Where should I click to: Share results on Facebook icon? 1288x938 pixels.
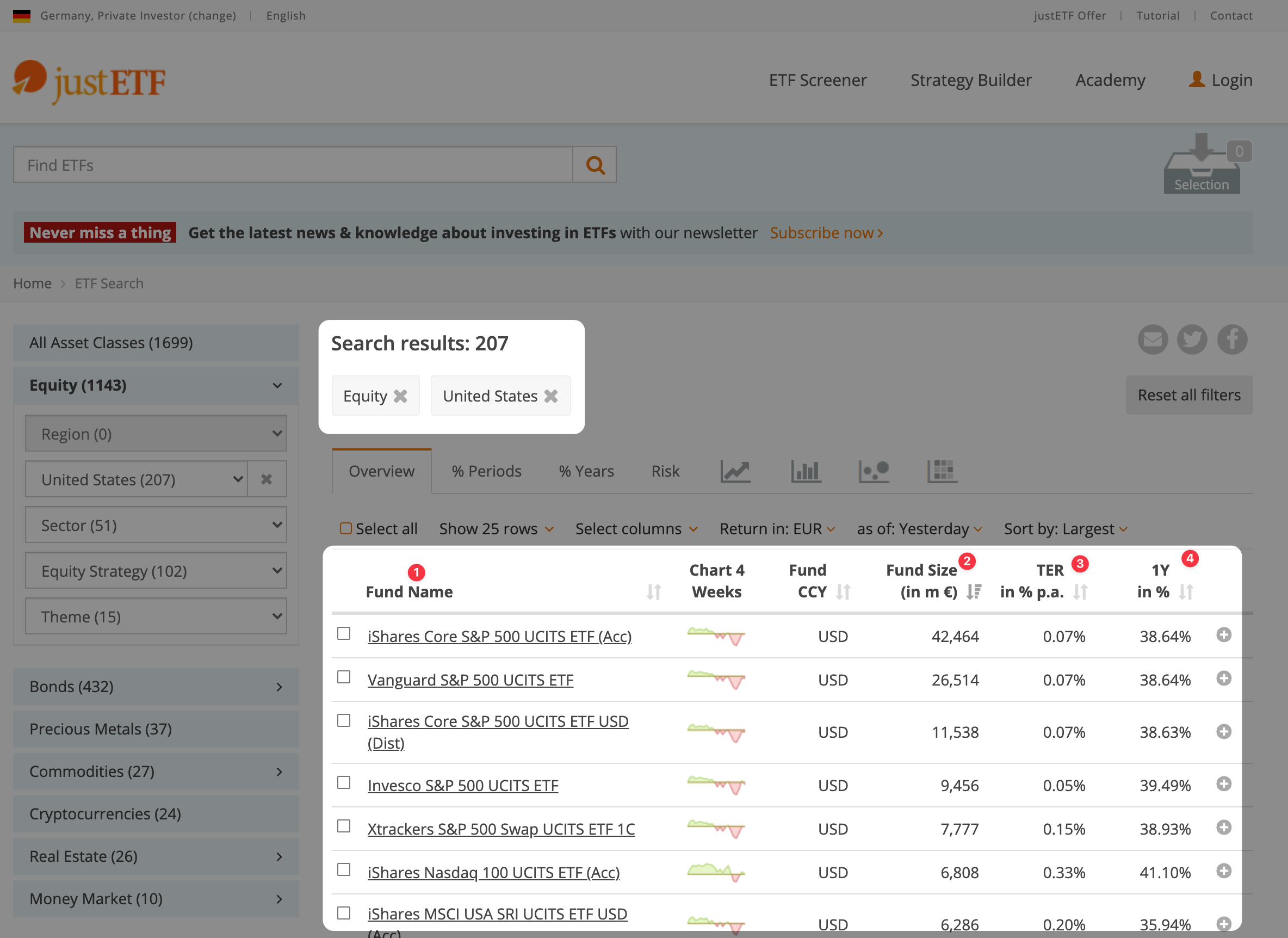tap(1232, 340)
